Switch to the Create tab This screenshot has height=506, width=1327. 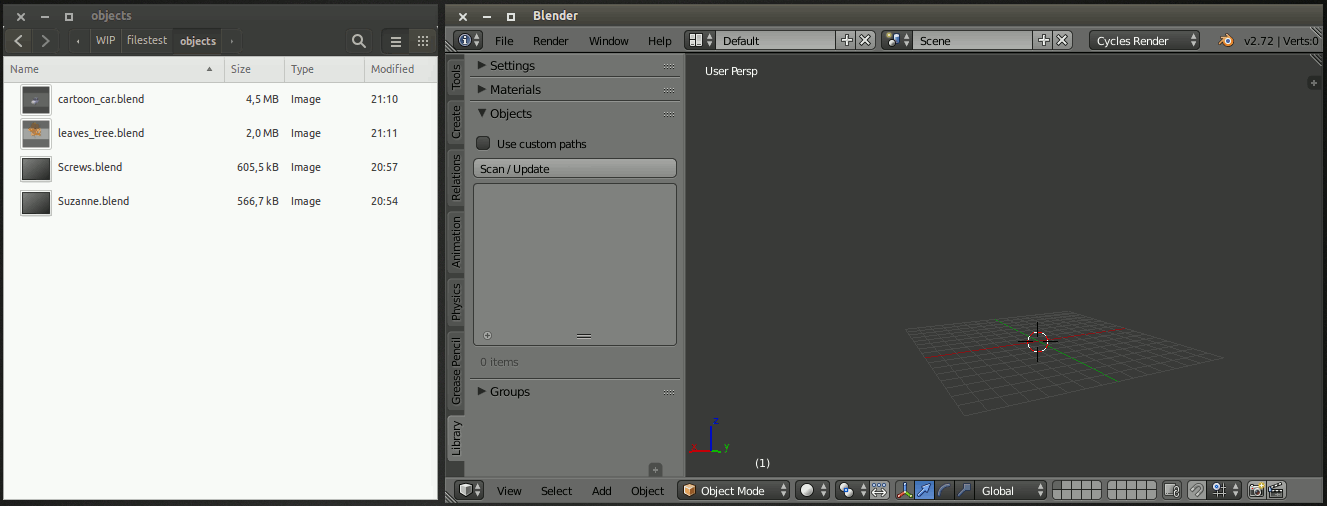click(456, 123)
